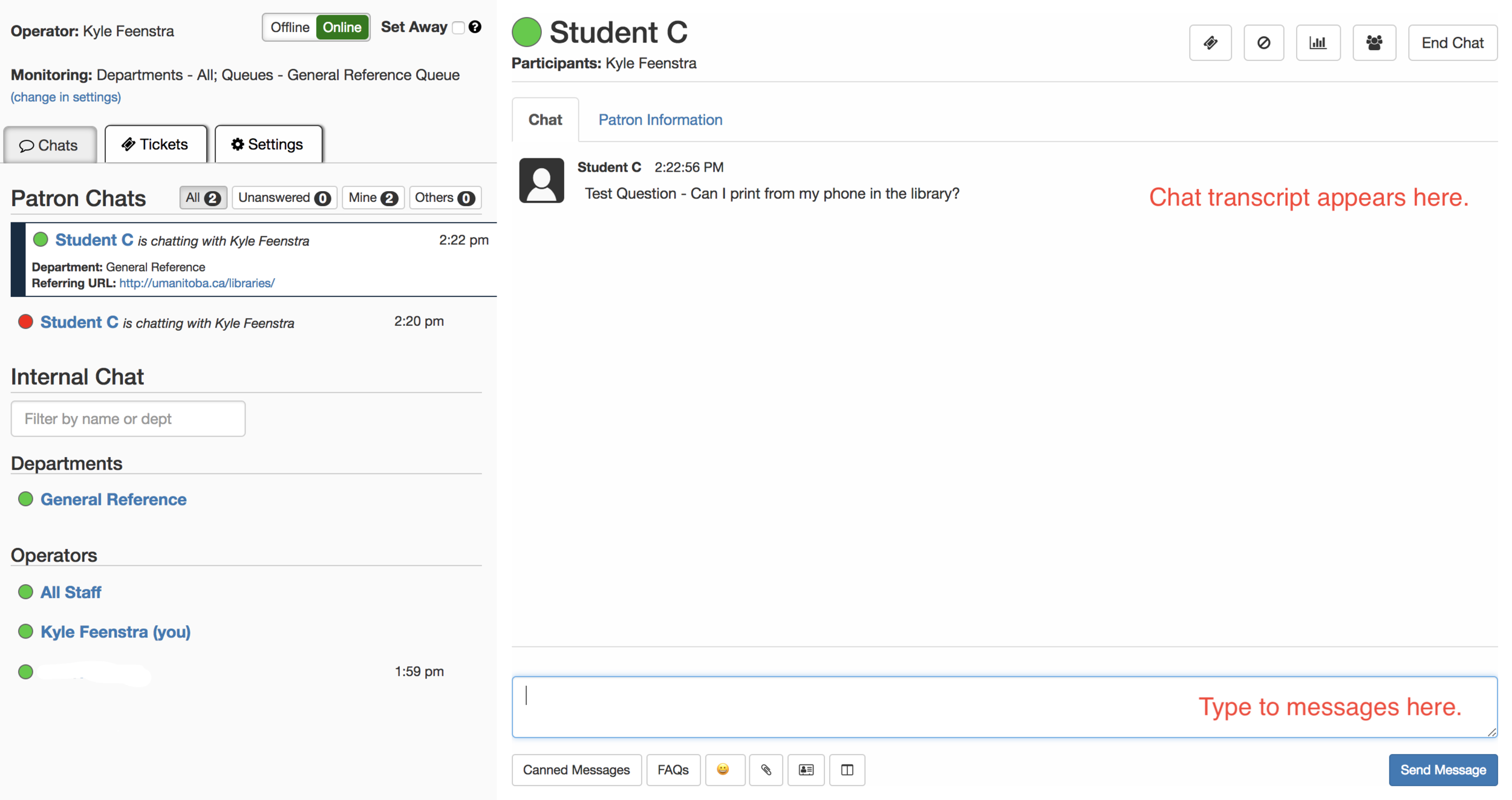
Task: Click the columns layout icon button
Action: pos(847,769)
